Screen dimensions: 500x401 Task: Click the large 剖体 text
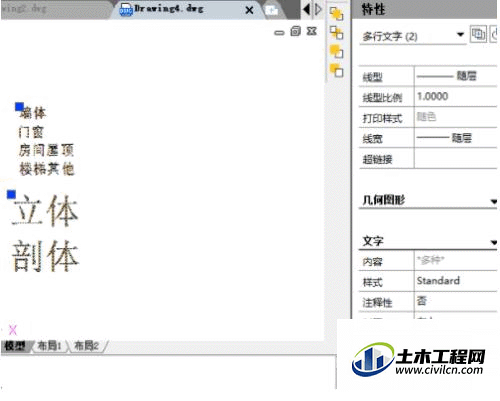click(46, 256)
